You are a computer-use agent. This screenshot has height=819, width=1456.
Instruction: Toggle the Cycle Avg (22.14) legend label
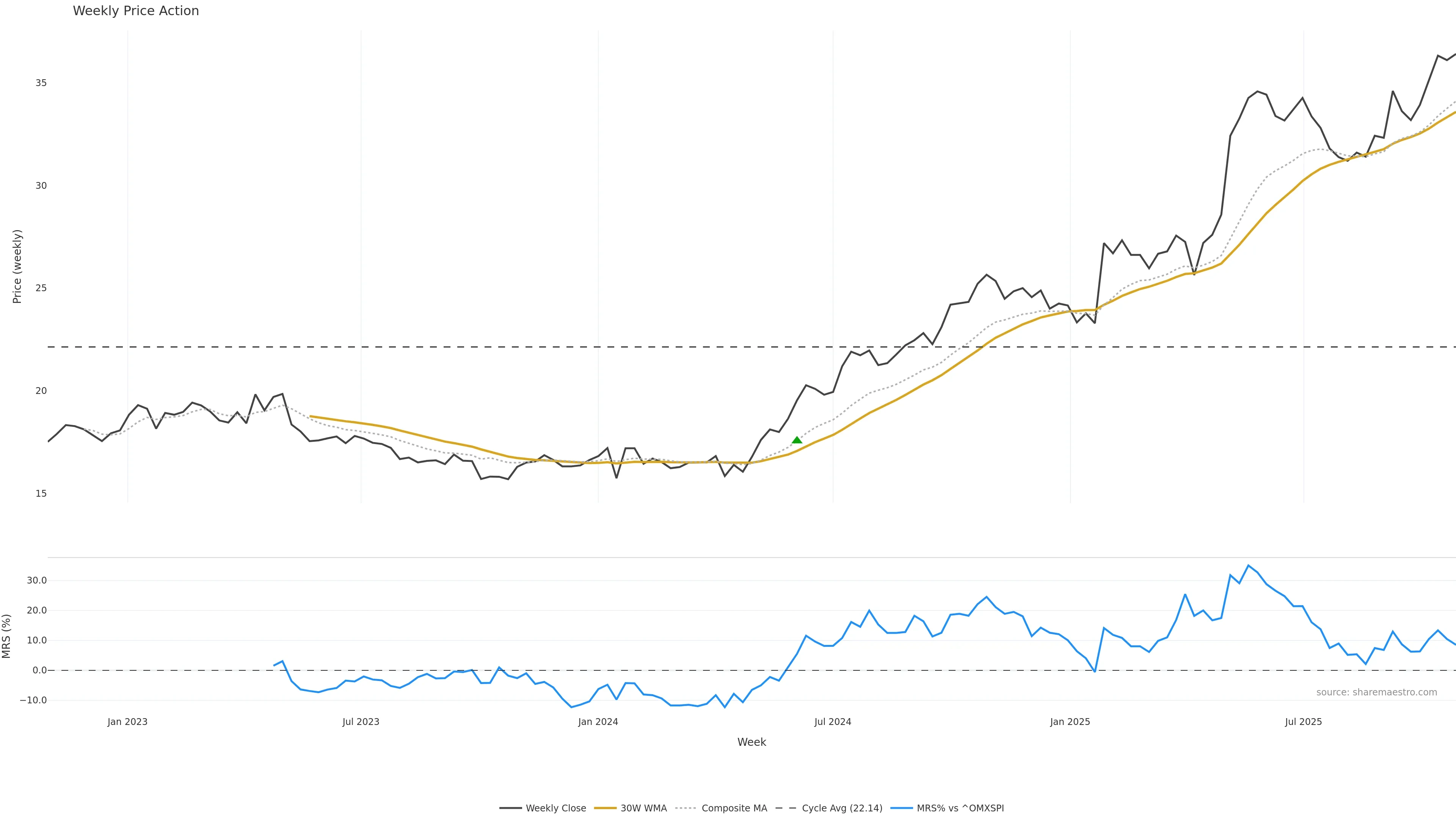[842, 808]
